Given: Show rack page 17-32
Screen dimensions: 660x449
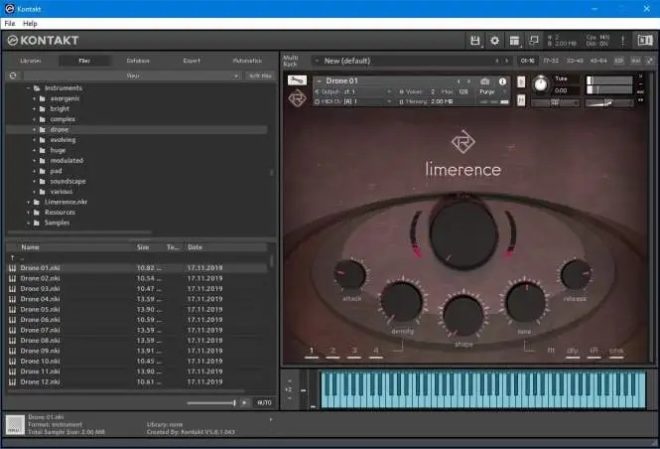Looking at the screenshot, I should (551, 61).
